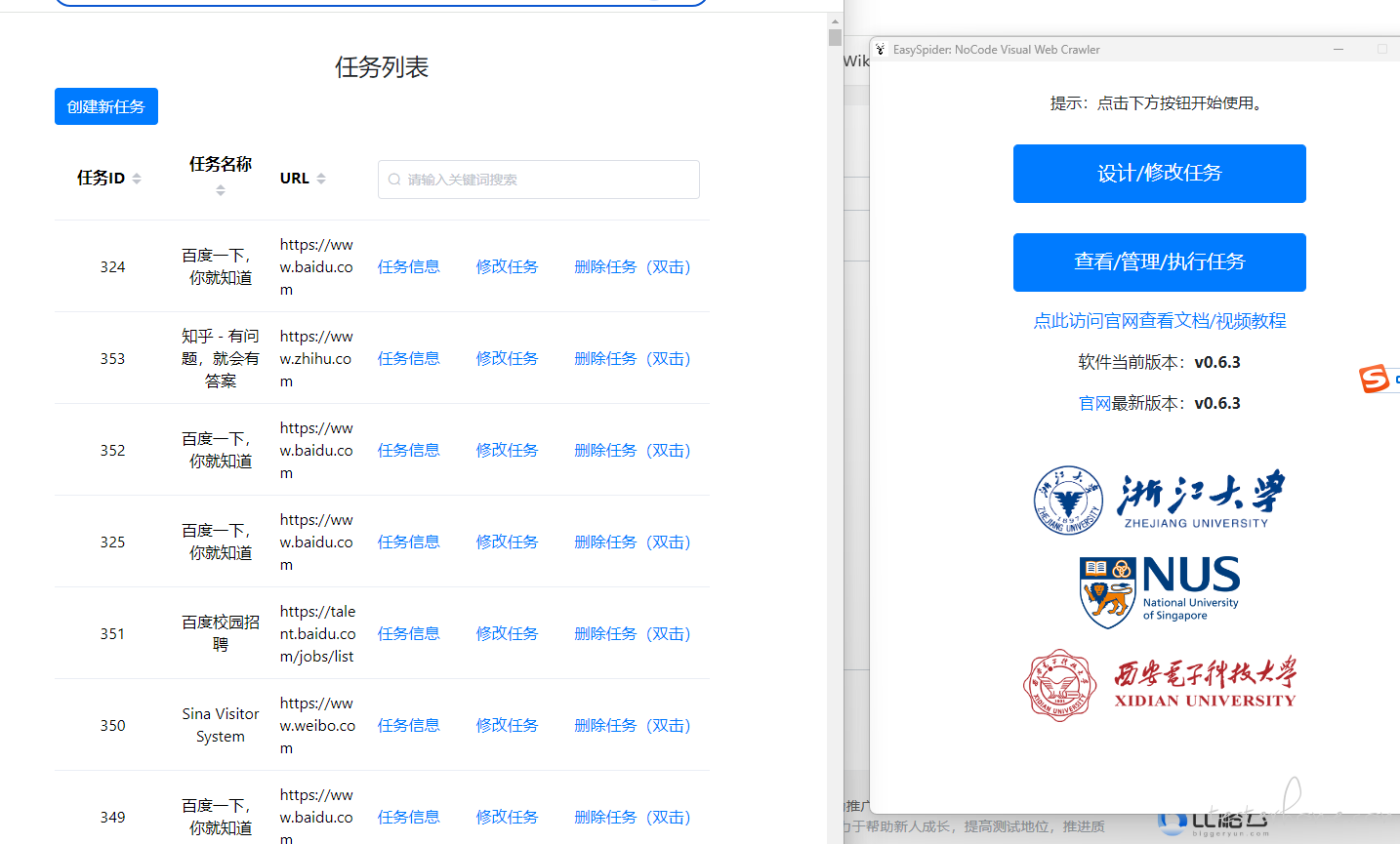Click 删除任务（双击） for task 325
This screenshot has height=844, width=1400.
(633, 542)
